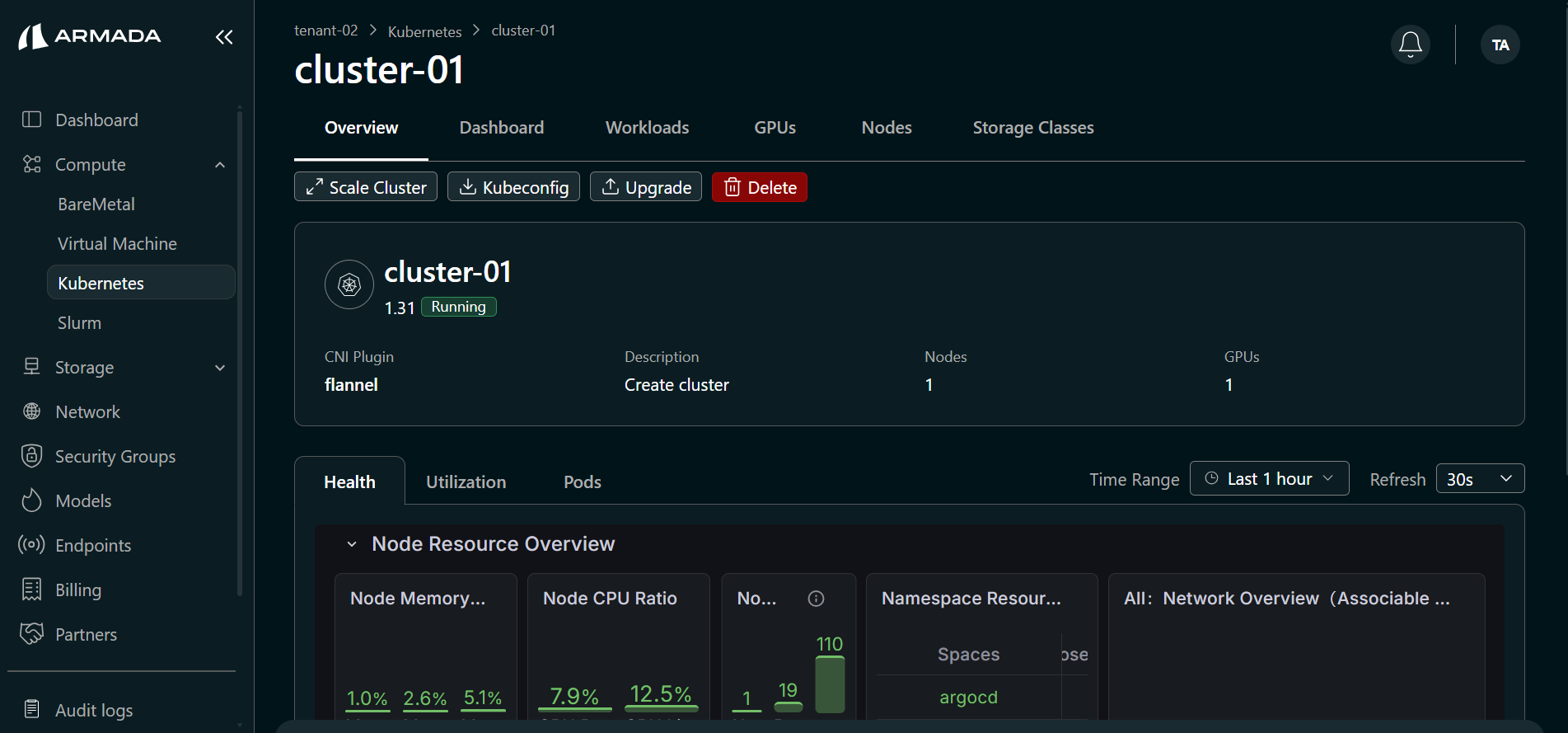
Task: Collapse Node Resource Overview section
Action: (352, 544)
